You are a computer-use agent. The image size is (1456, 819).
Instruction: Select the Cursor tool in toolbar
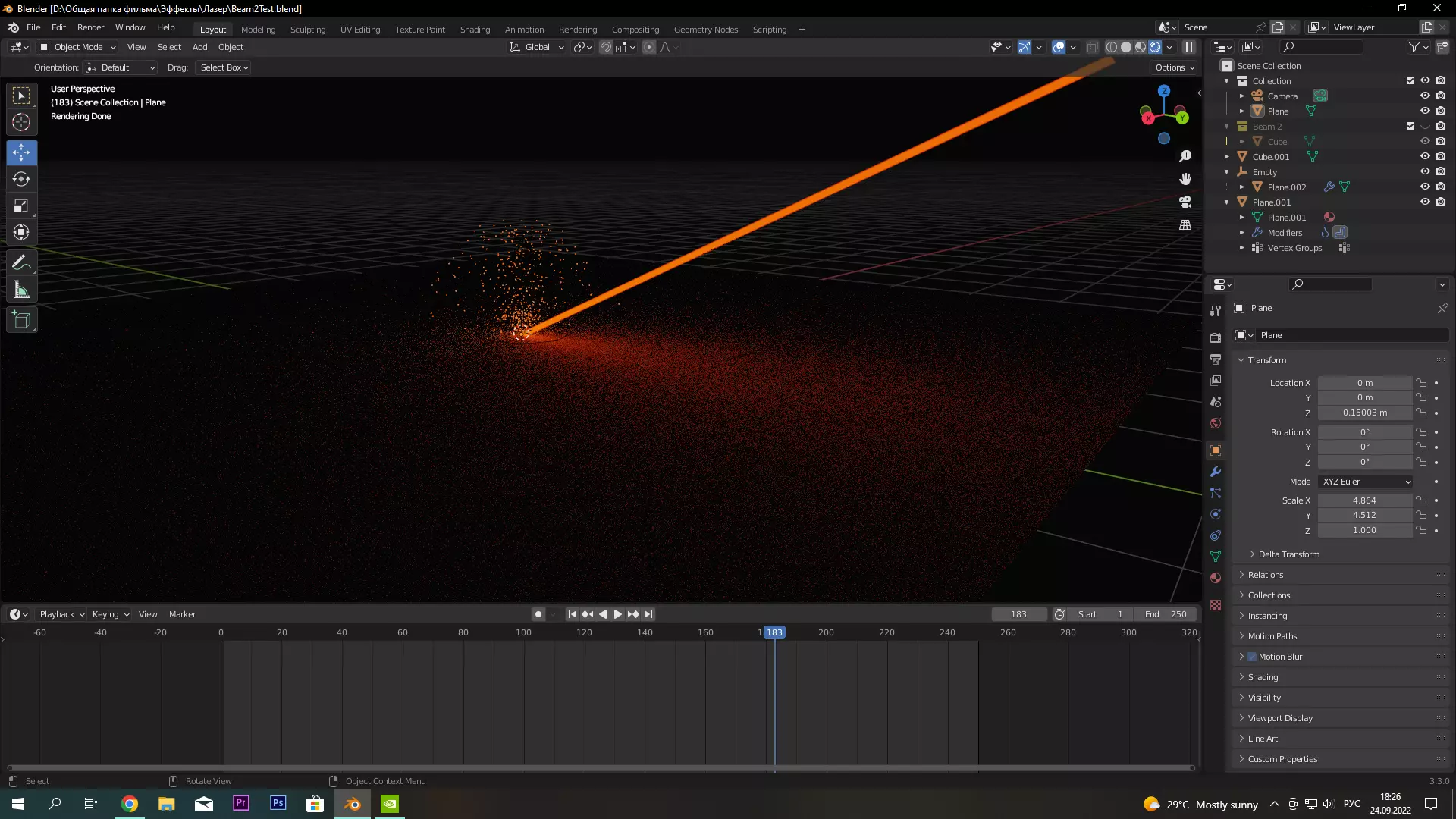(21, 122)
